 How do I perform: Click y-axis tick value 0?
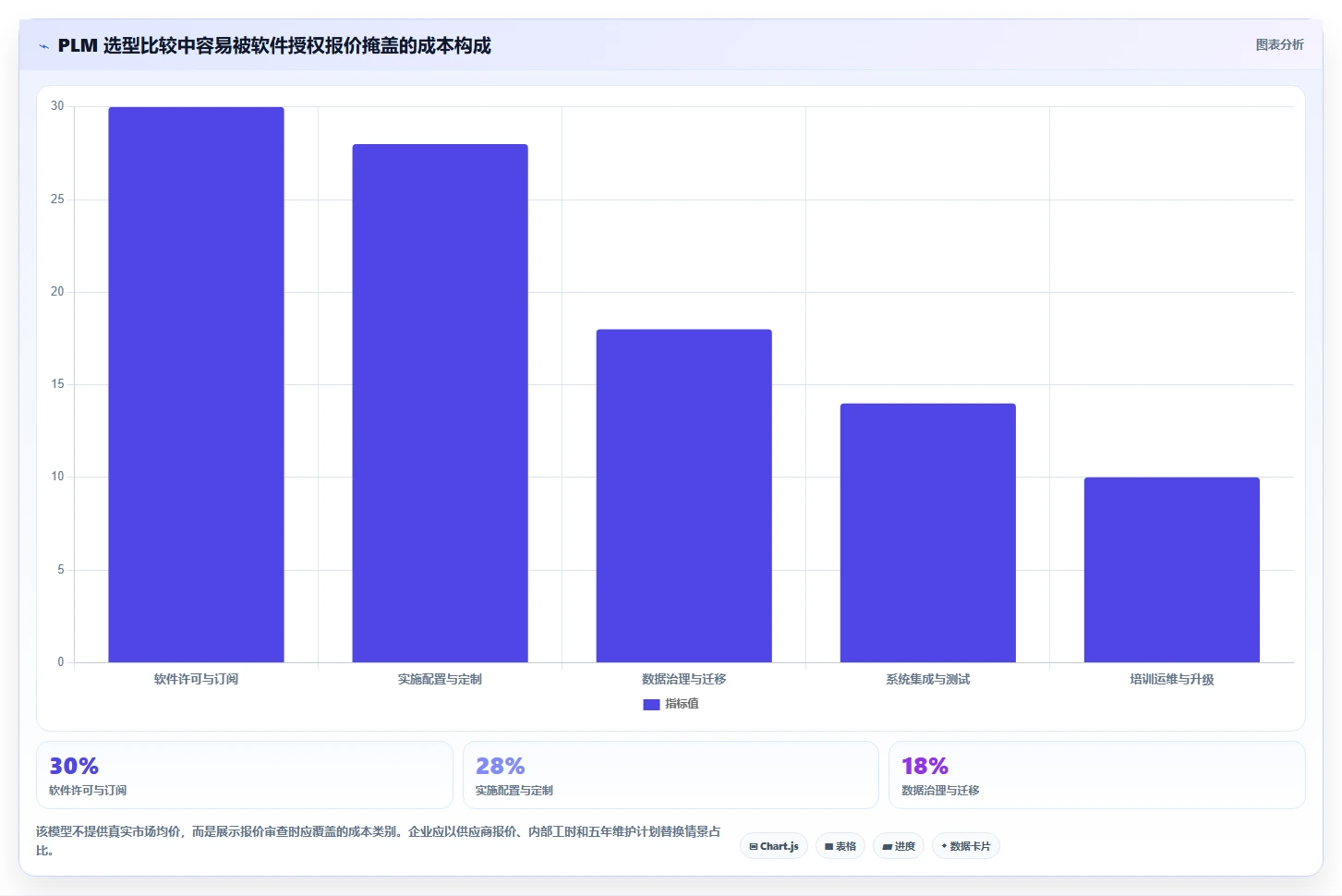pyautogui.click(x=61, y=662)
